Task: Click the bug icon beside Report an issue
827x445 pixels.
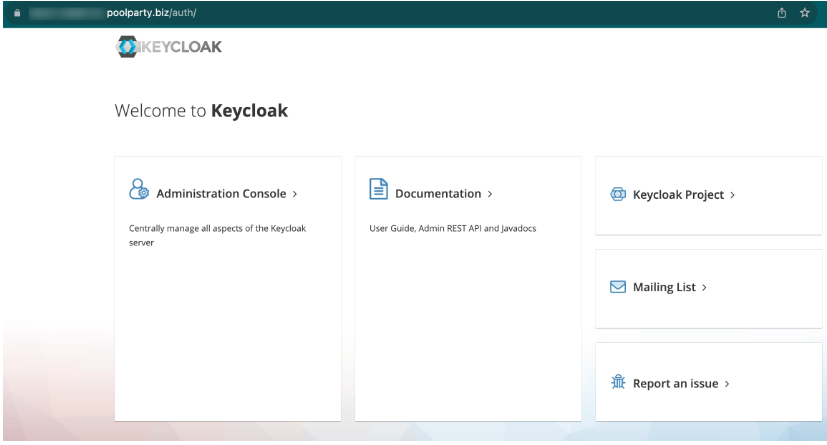Action: (618, 382)
